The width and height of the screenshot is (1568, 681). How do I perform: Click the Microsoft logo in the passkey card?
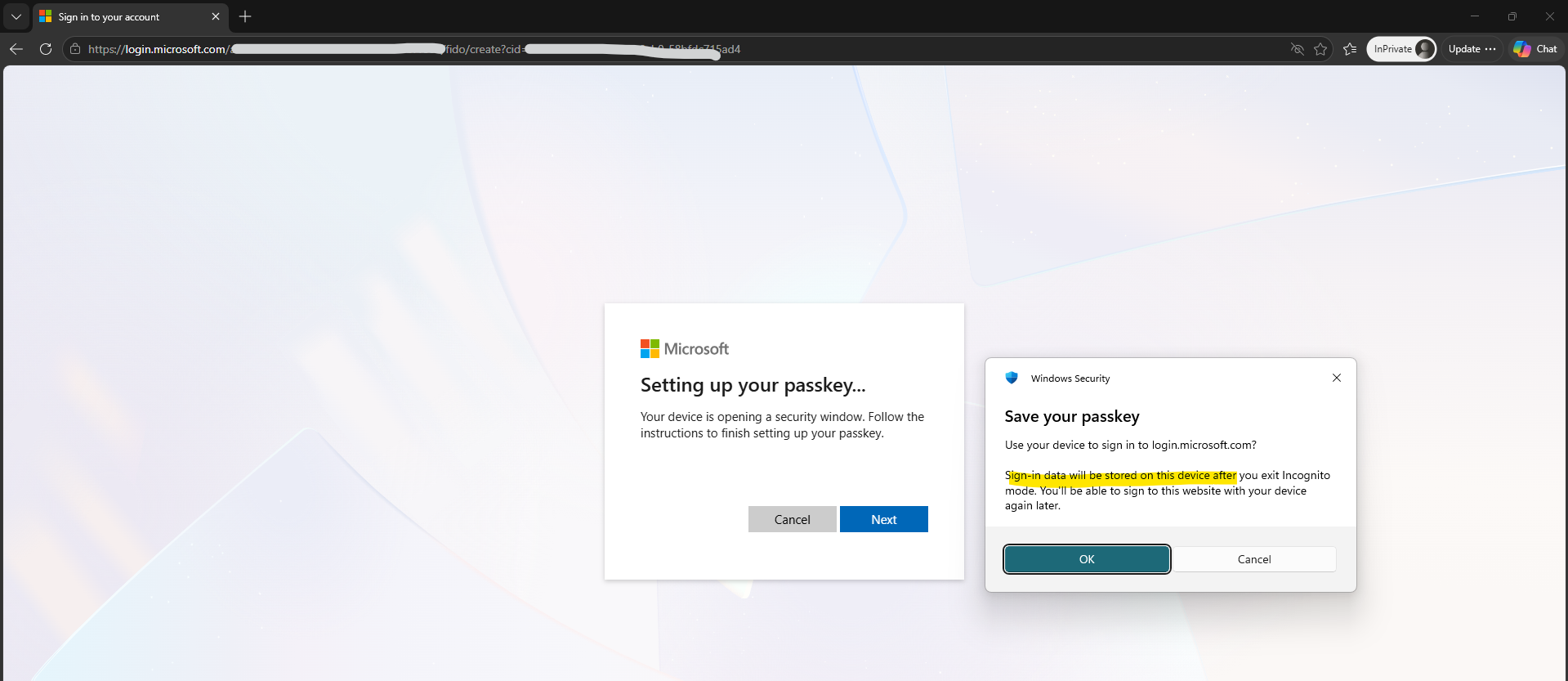coord(685,349)
